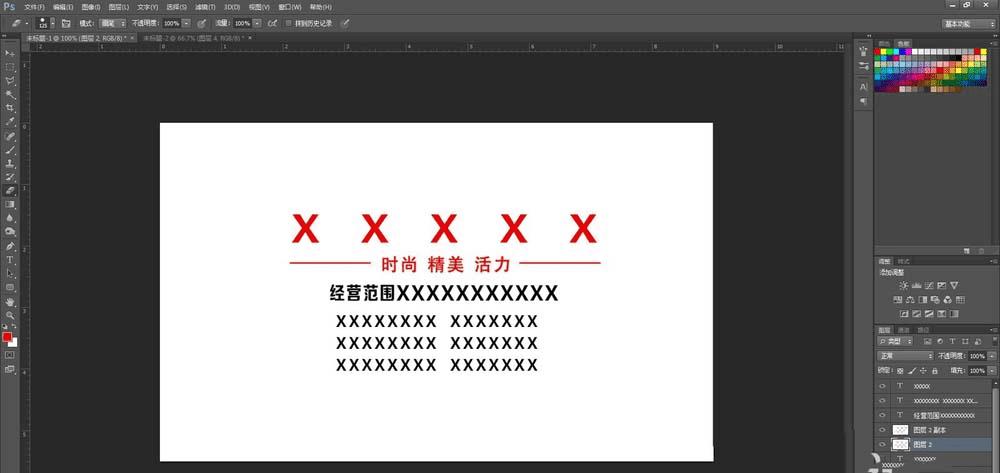Hide 图层 2 layer
Screen dimensions: 1000x473
pos(883,444)
